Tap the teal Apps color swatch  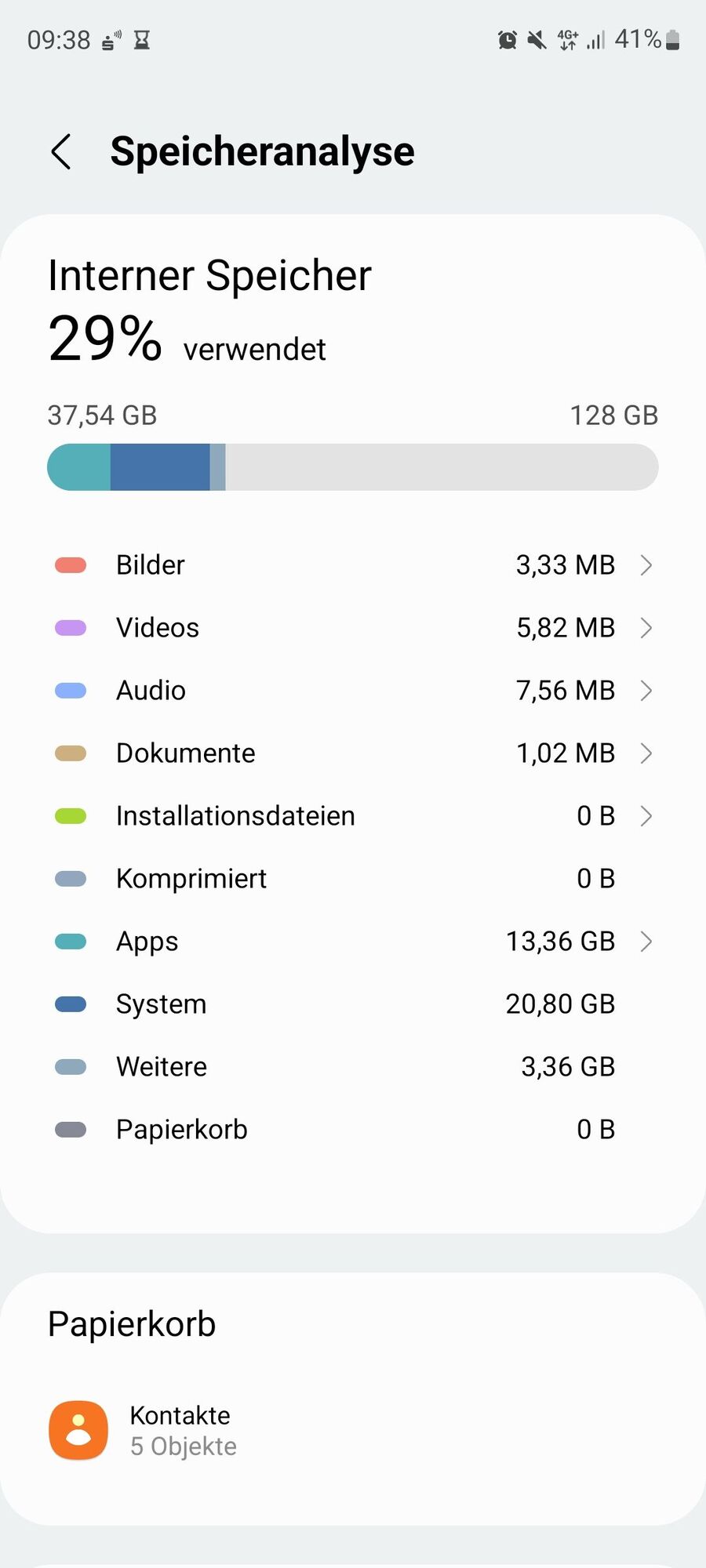[x=71, y=942]
